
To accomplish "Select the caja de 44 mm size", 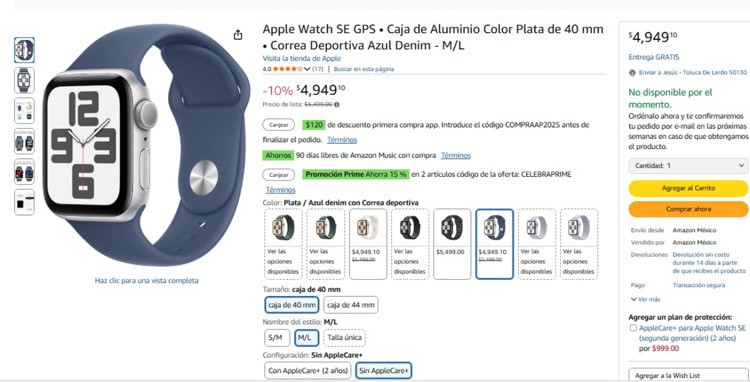I will [351, 305].
